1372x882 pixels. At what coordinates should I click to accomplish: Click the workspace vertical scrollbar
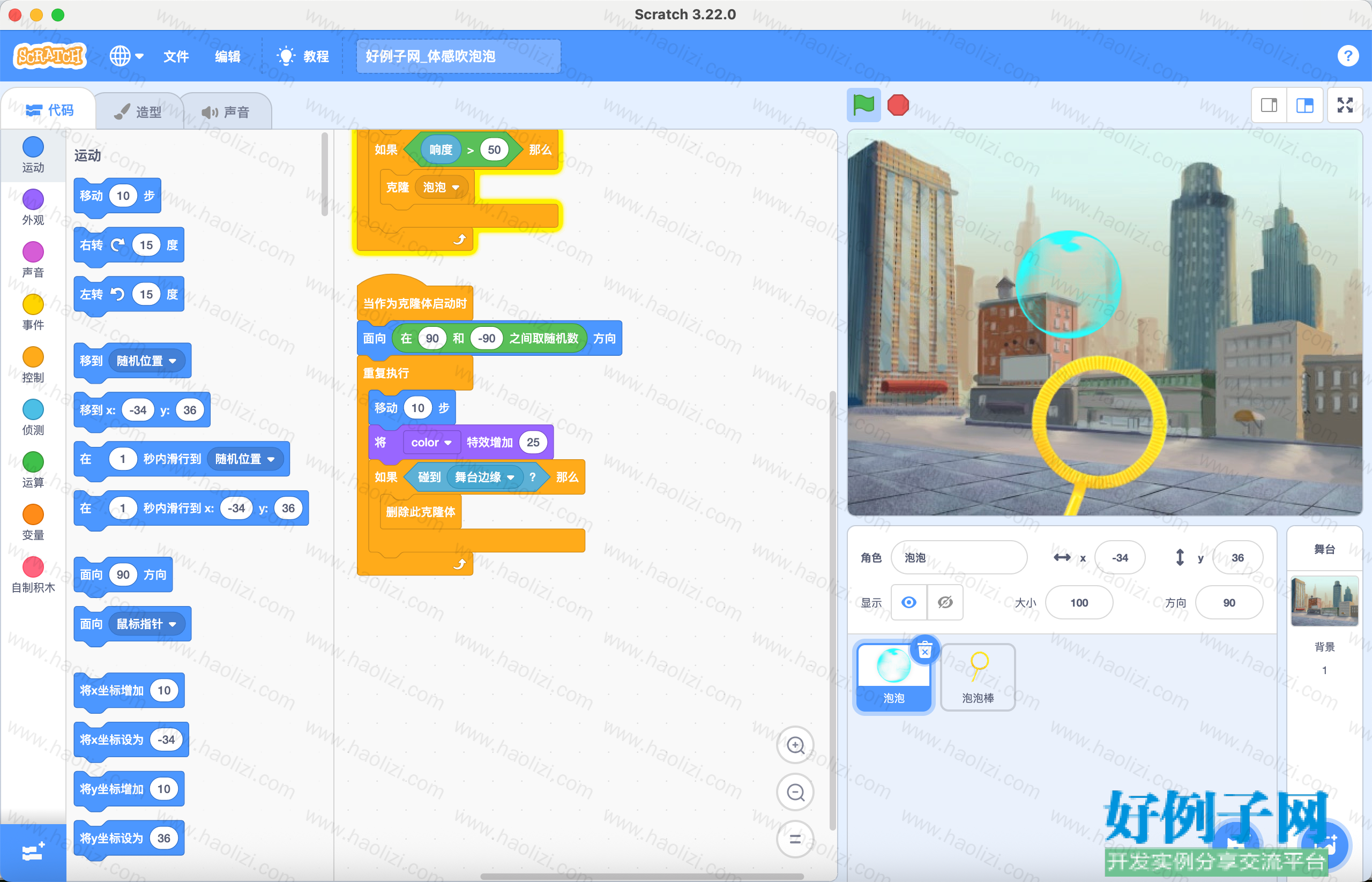click(x=832, y=610)
